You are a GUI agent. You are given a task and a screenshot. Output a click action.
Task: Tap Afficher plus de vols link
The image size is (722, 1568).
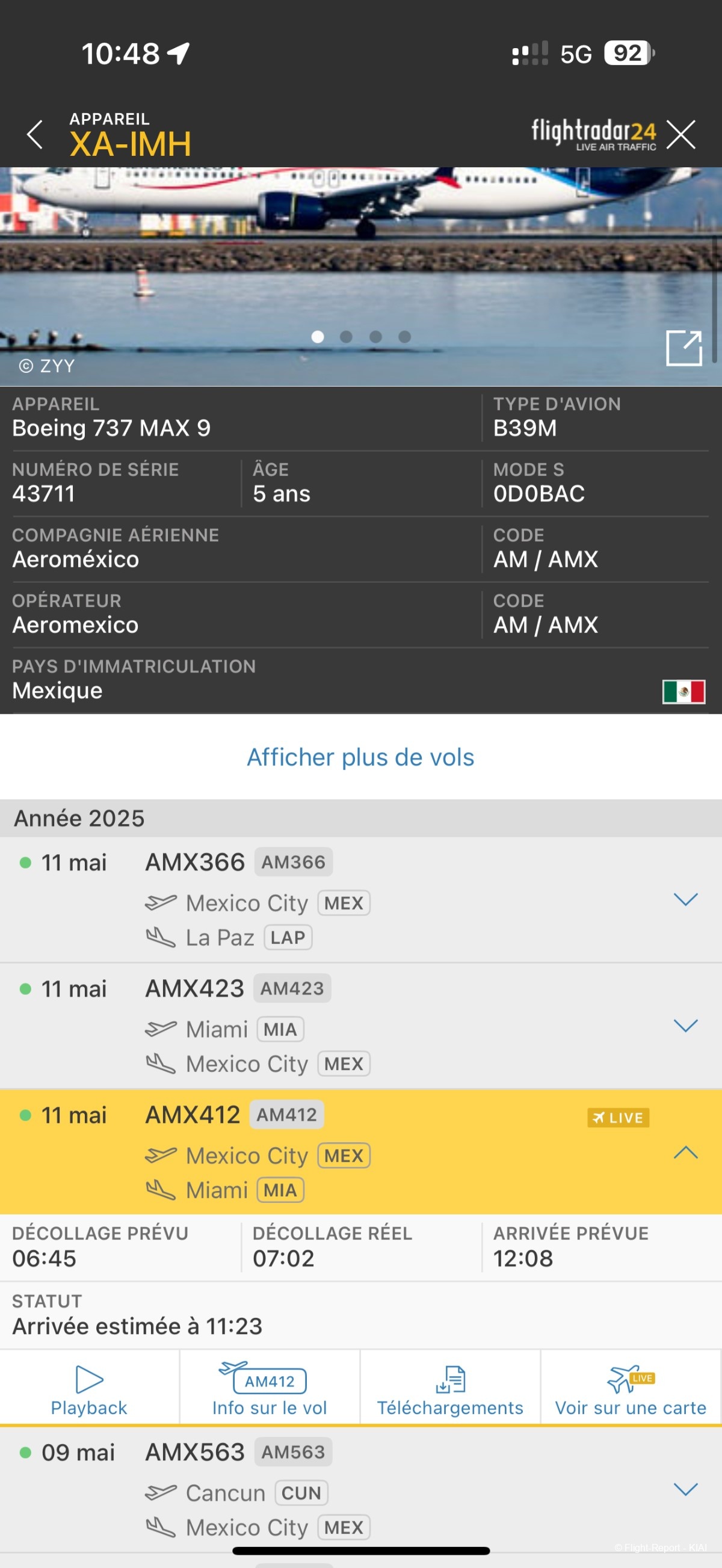pos(360,757)
